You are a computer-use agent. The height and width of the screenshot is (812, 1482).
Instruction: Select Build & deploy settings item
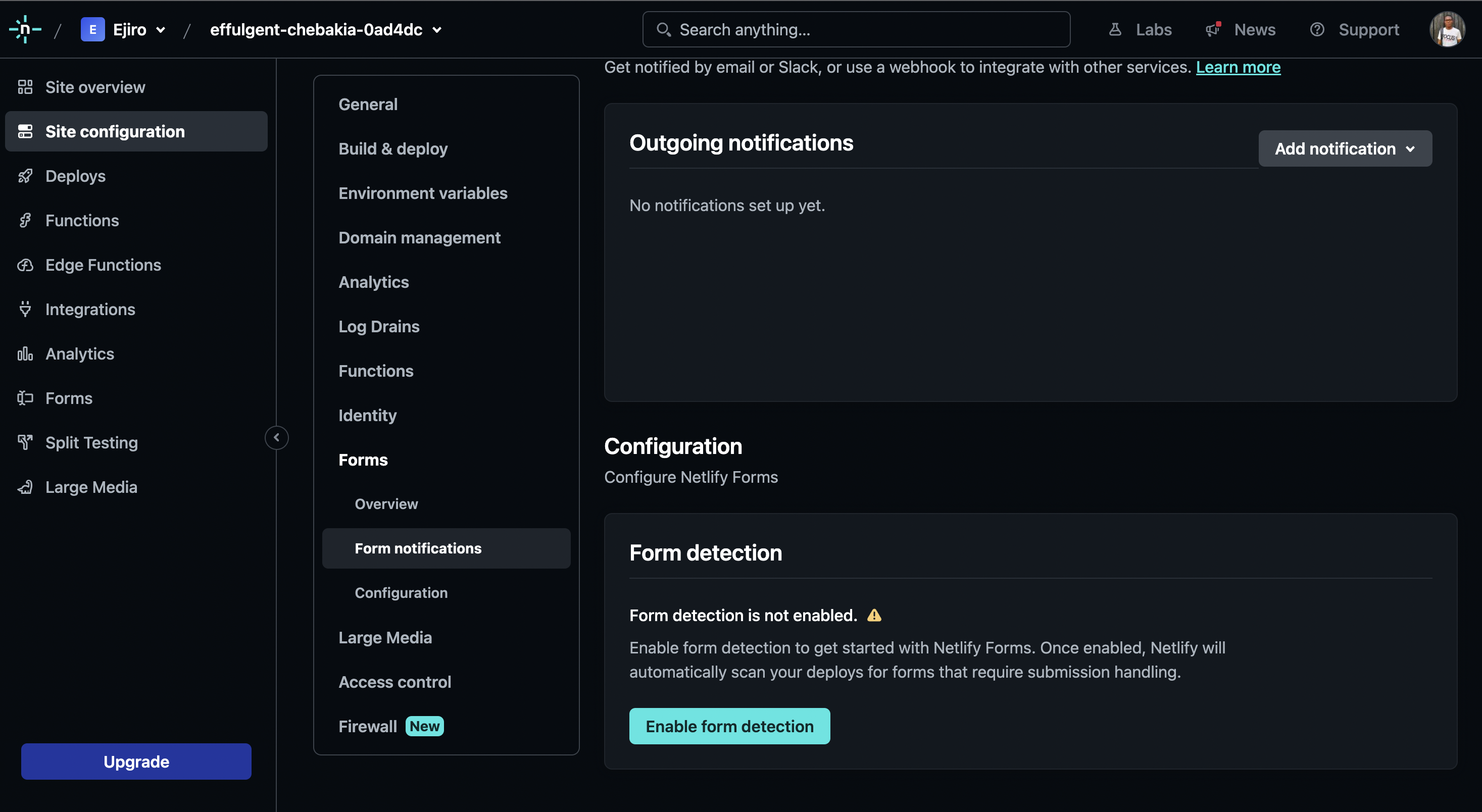(x=393, y=148)
